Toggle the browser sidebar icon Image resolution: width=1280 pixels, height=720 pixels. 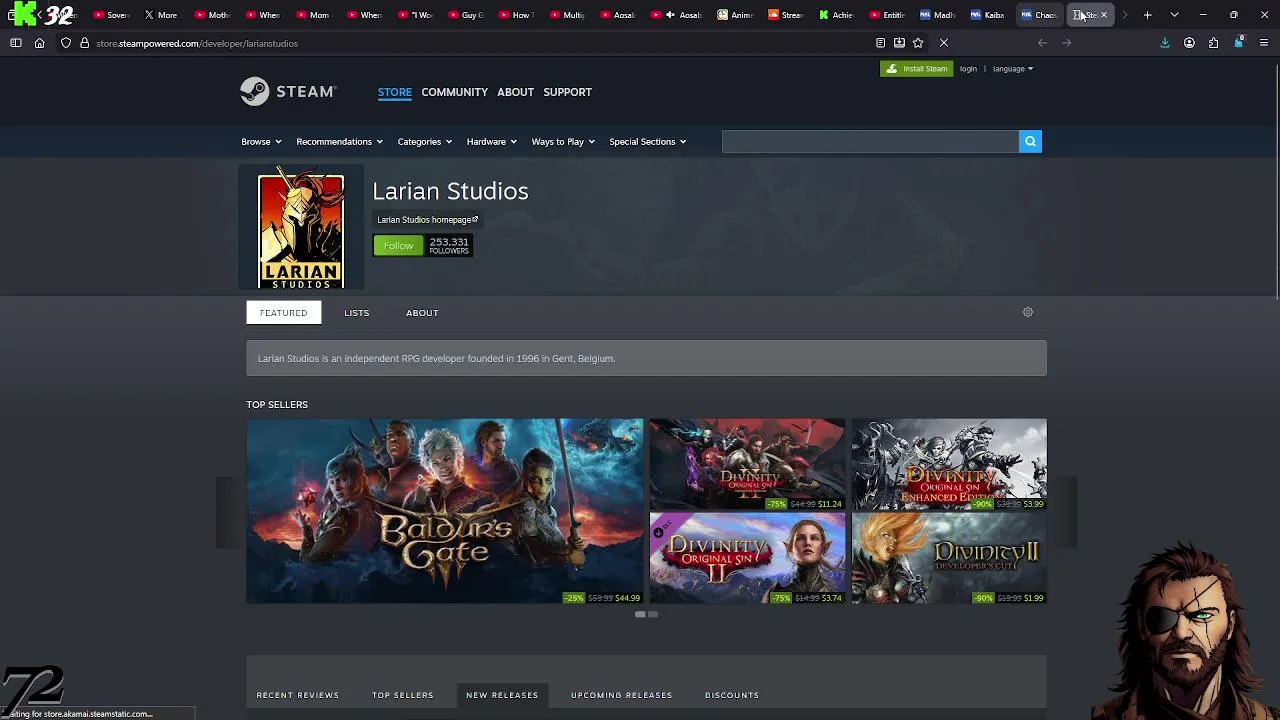pos(16,43)
